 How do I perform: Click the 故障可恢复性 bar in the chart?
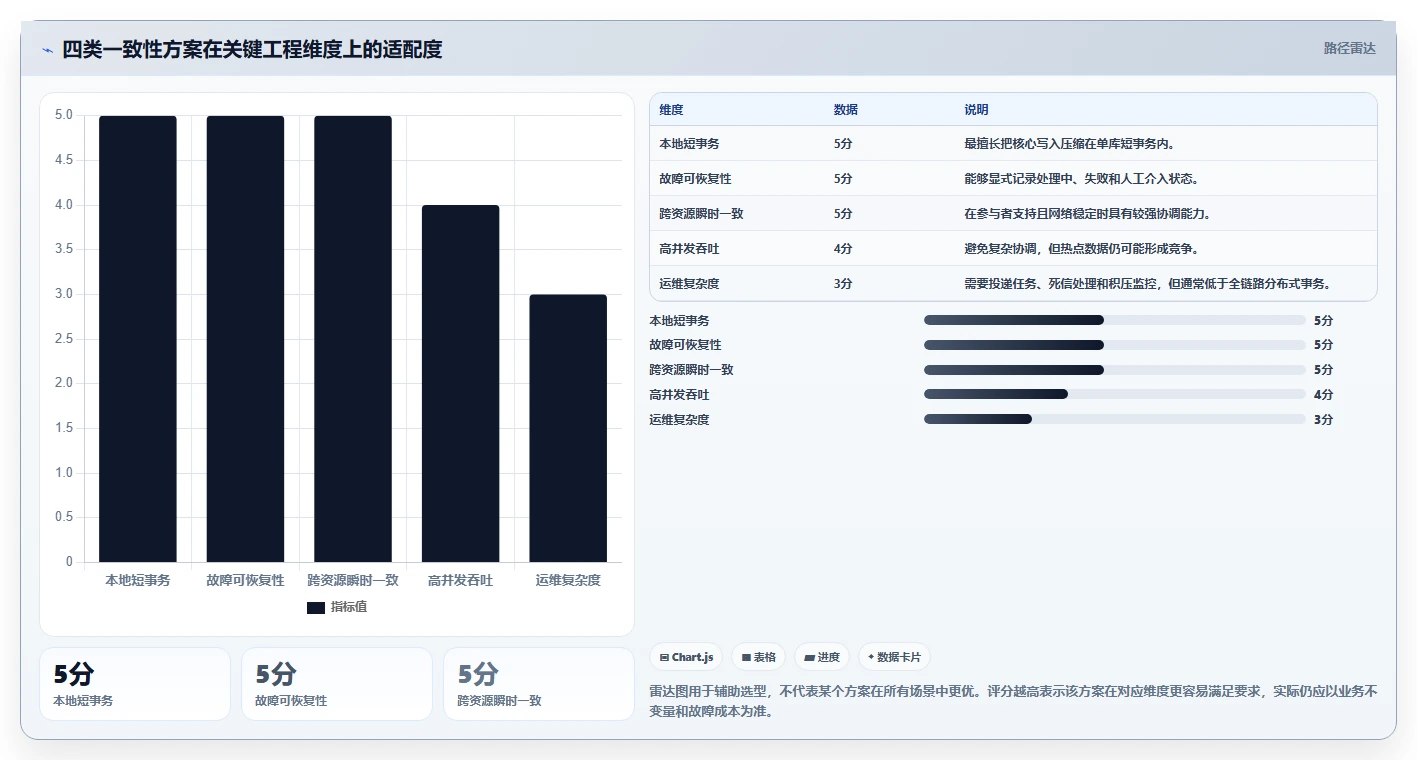point(245,339)
